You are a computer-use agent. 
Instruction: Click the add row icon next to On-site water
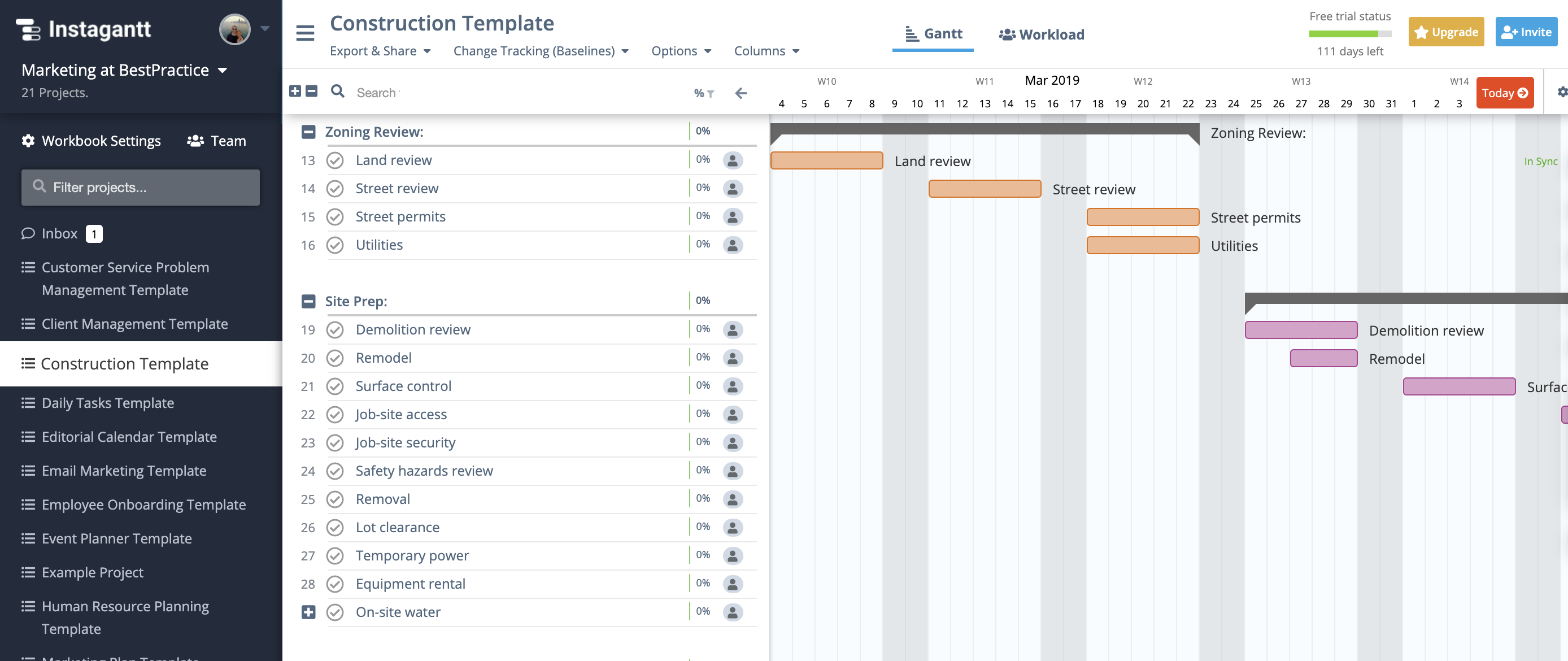308,611
